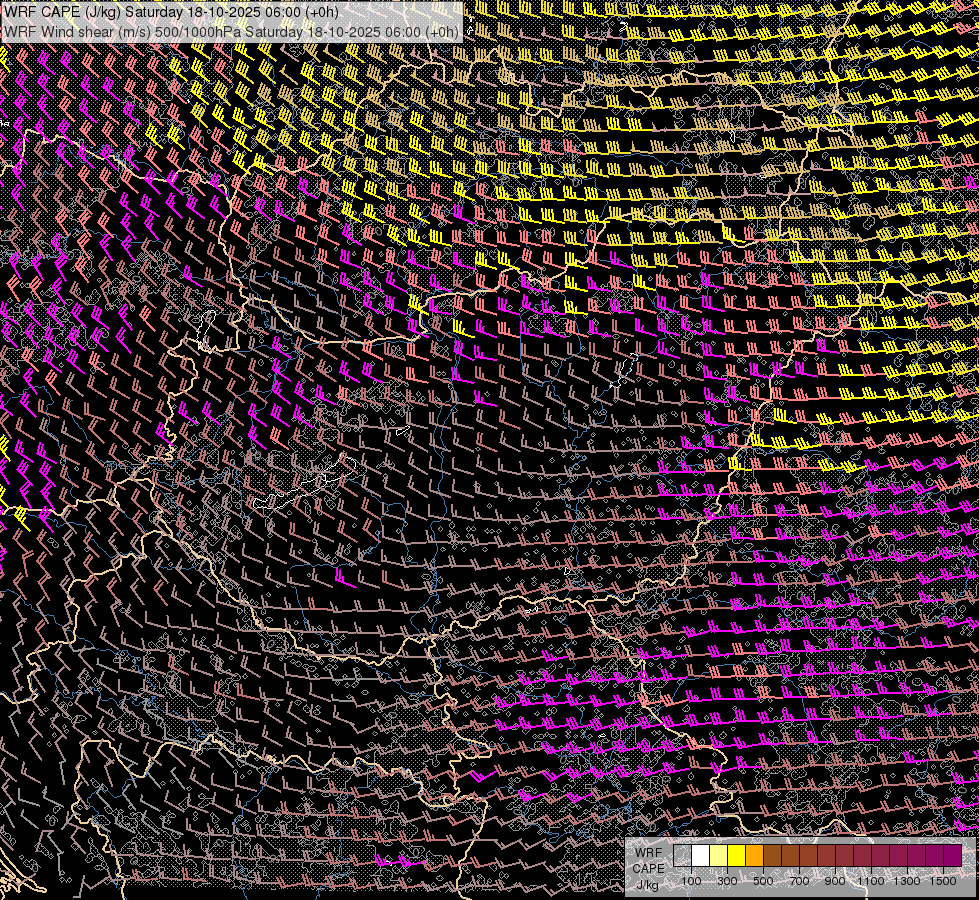Select the transparent first legend swatch
Image resolution: width=979 pixels, height=900 pixels.
click(x=682, y=856)
